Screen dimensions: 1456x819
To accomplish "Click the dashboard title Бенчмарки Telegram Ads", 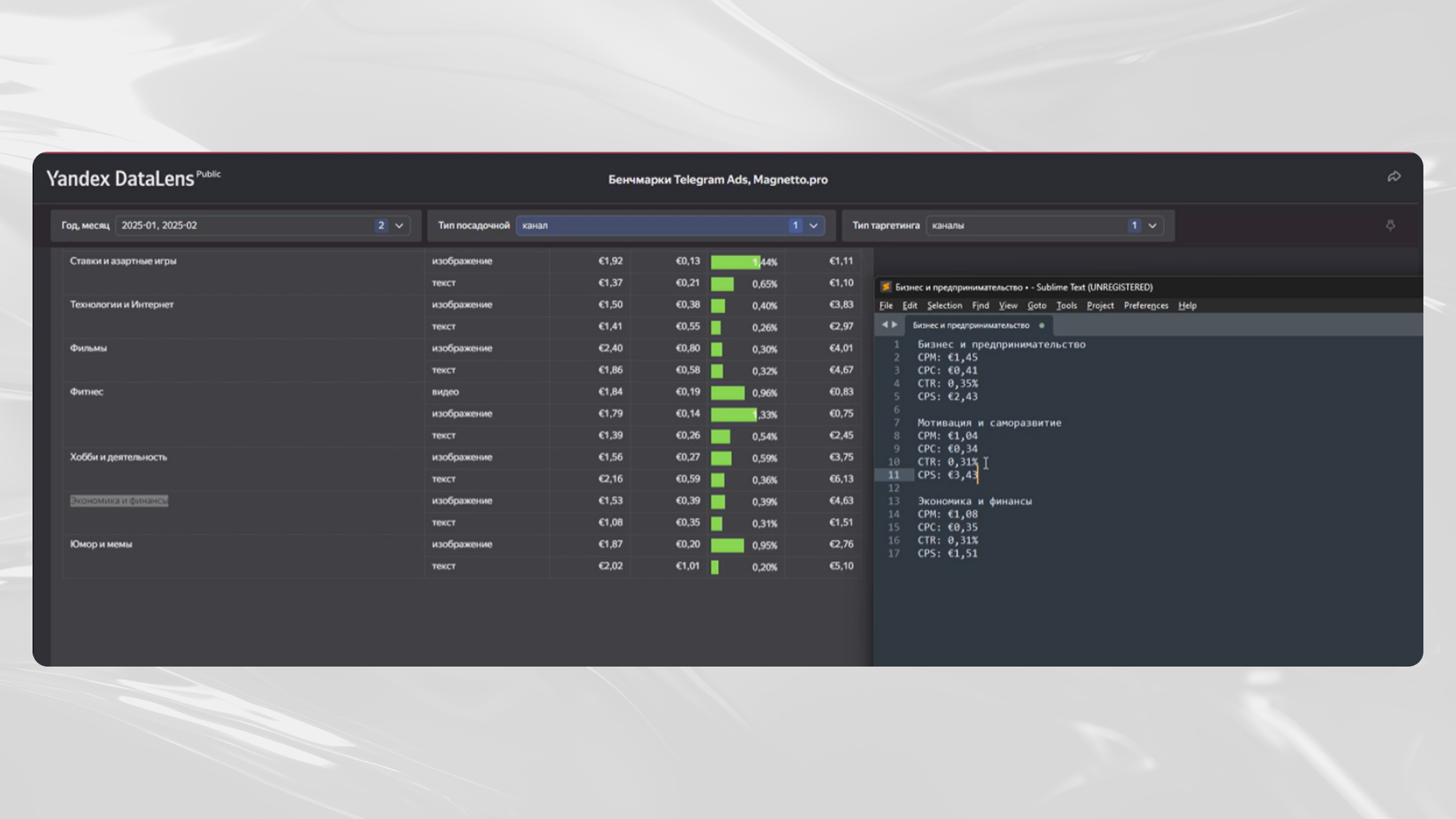I will pyautogui.click(x=717, y=180).
